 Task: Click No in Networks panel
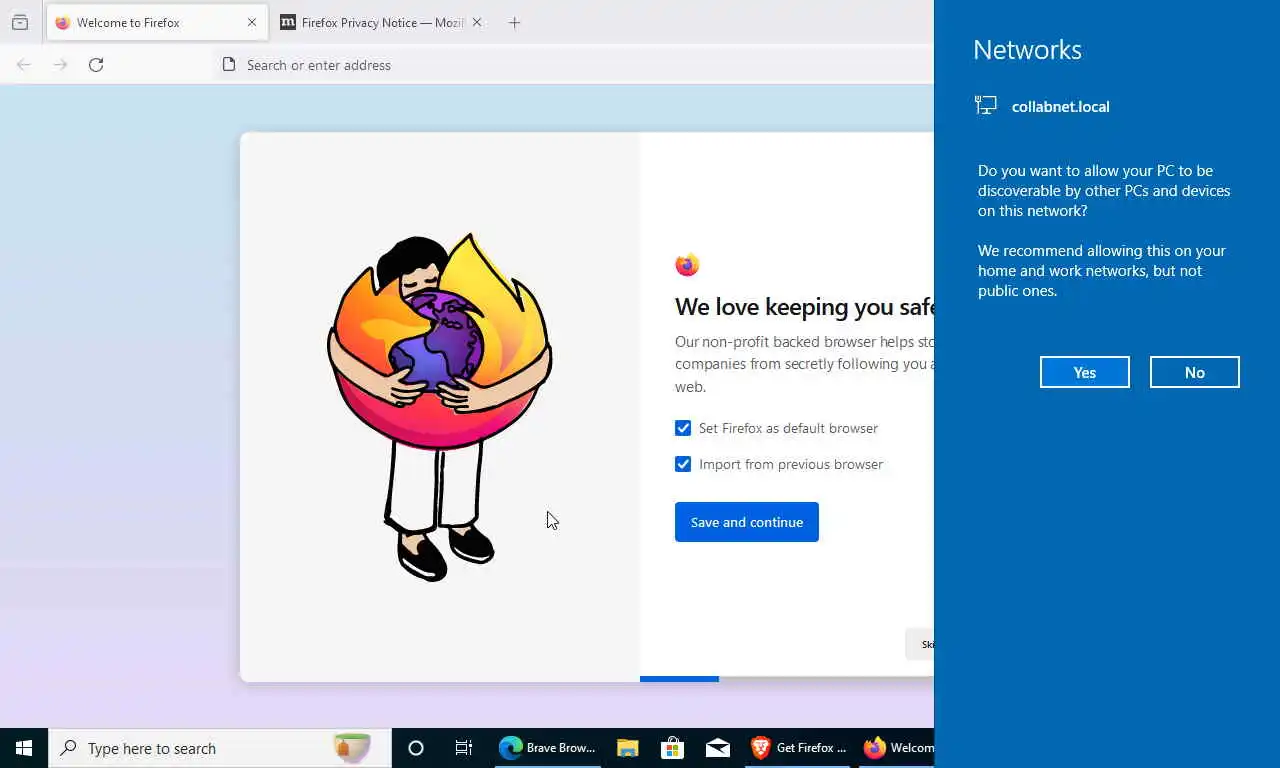pyautogui.click(x=1195, y=372)
